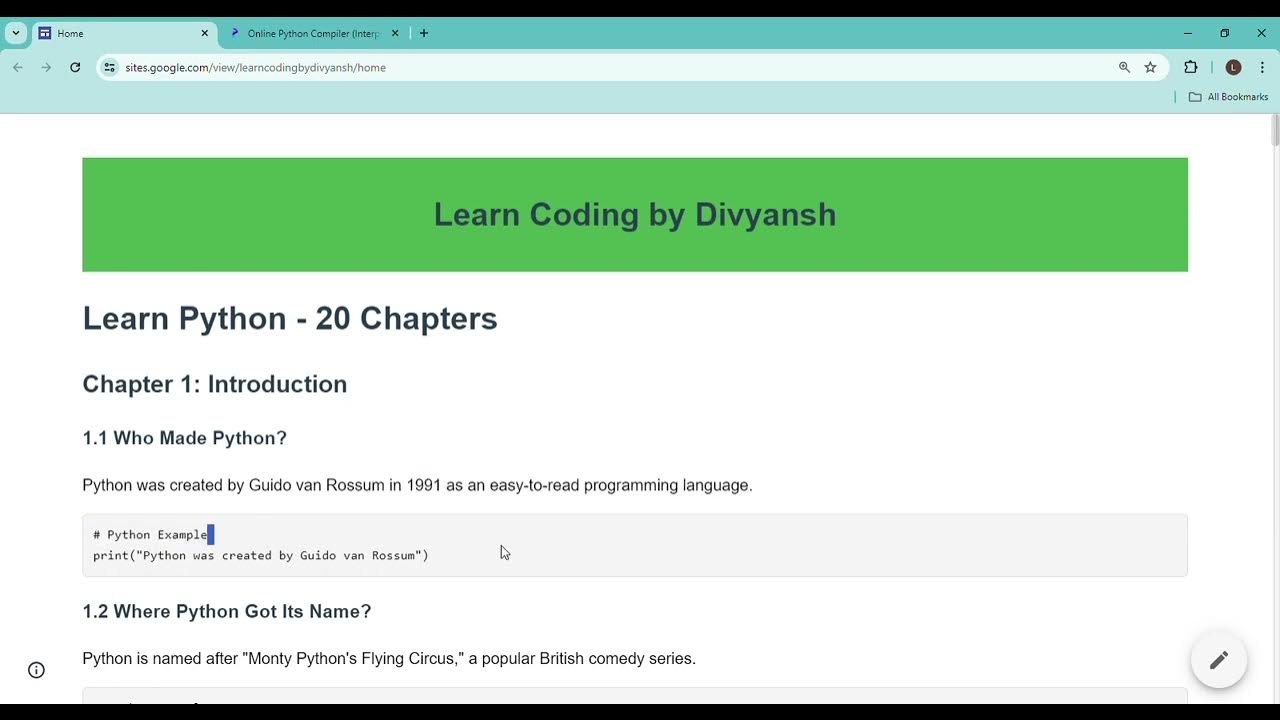
Task: Go back to previous page
Action: pyautogui.click(x=18, y=67)
